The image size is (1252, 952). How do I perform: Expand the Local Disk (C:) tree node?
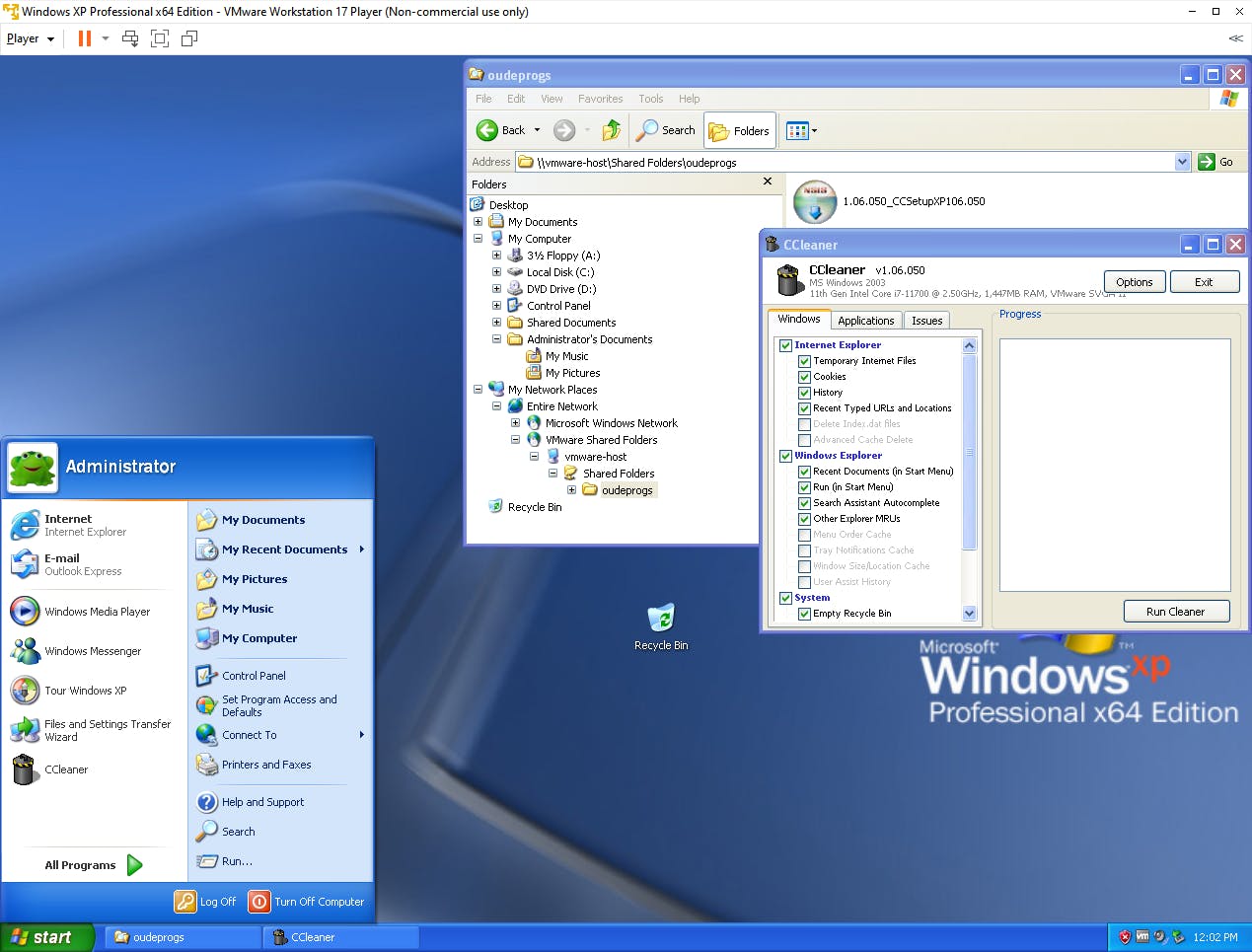[497, 272]
